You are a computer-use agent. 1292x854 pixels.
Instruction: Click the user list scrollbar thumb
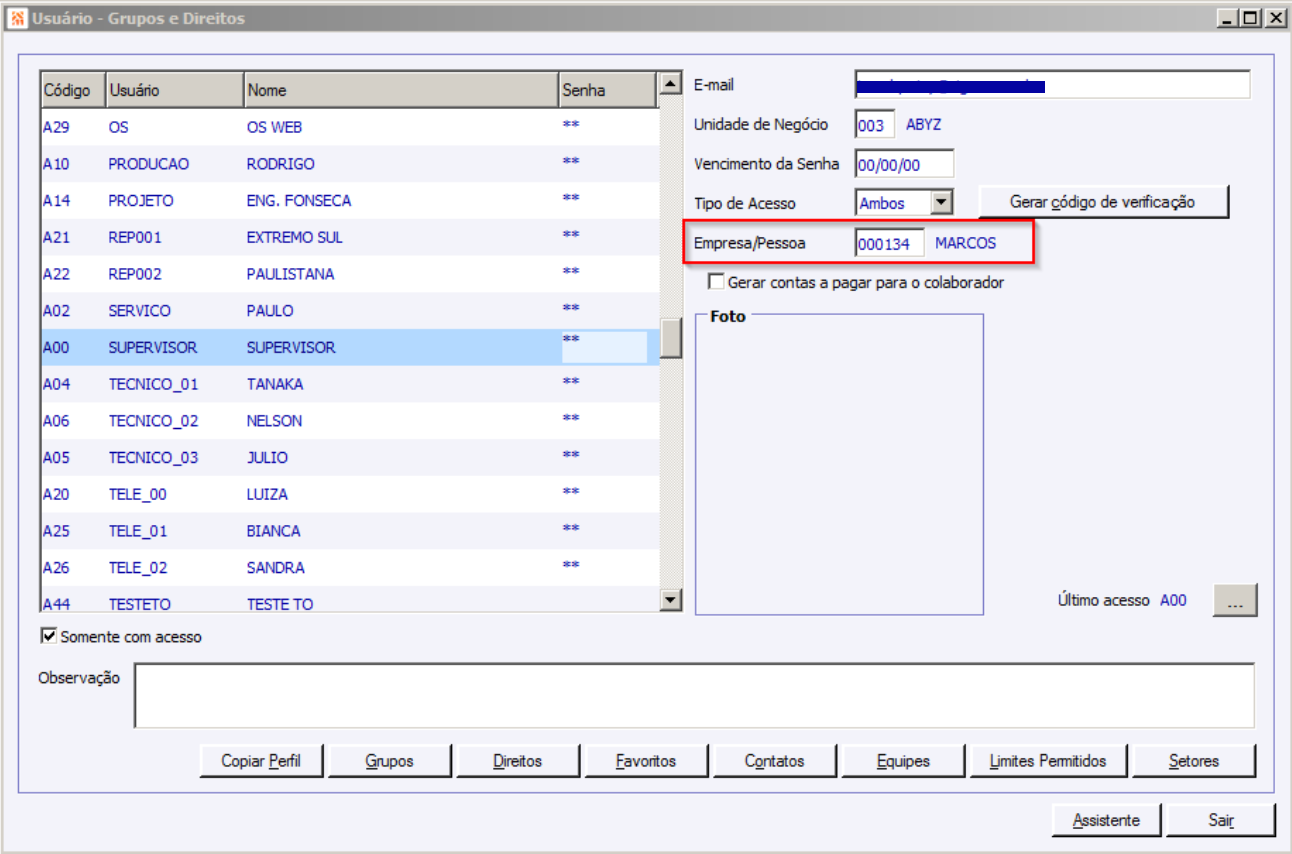click(671, 340)
